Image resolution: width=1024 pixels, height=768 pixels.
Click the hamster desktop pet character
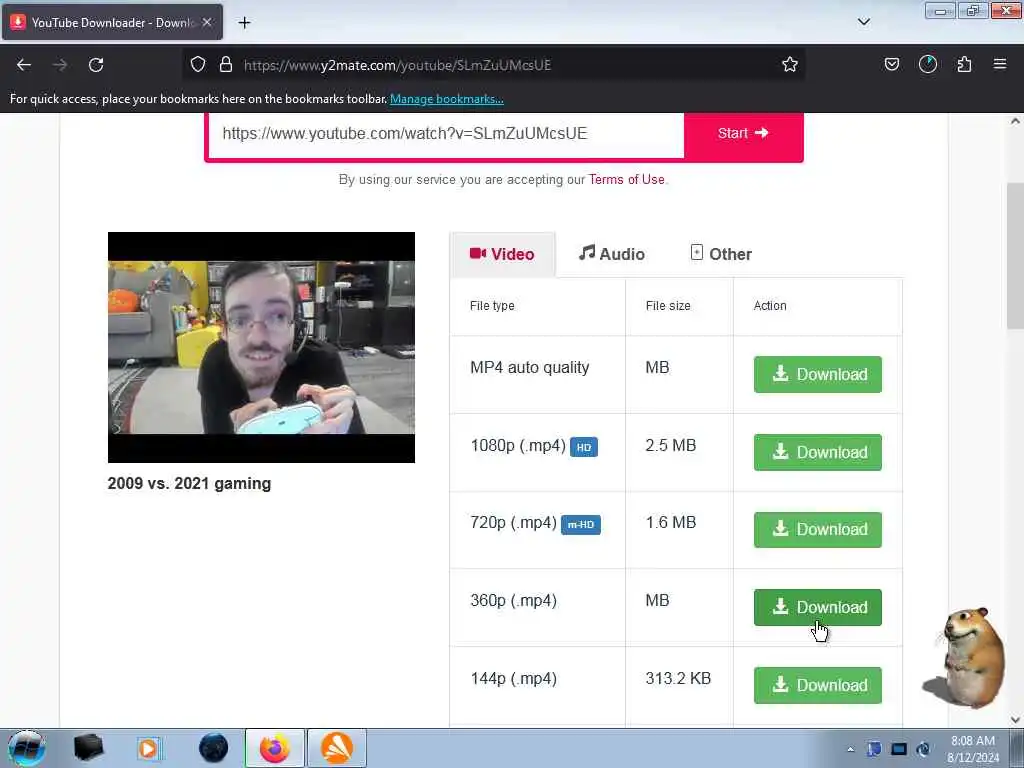pyautogui.click(x=965, y=657)
